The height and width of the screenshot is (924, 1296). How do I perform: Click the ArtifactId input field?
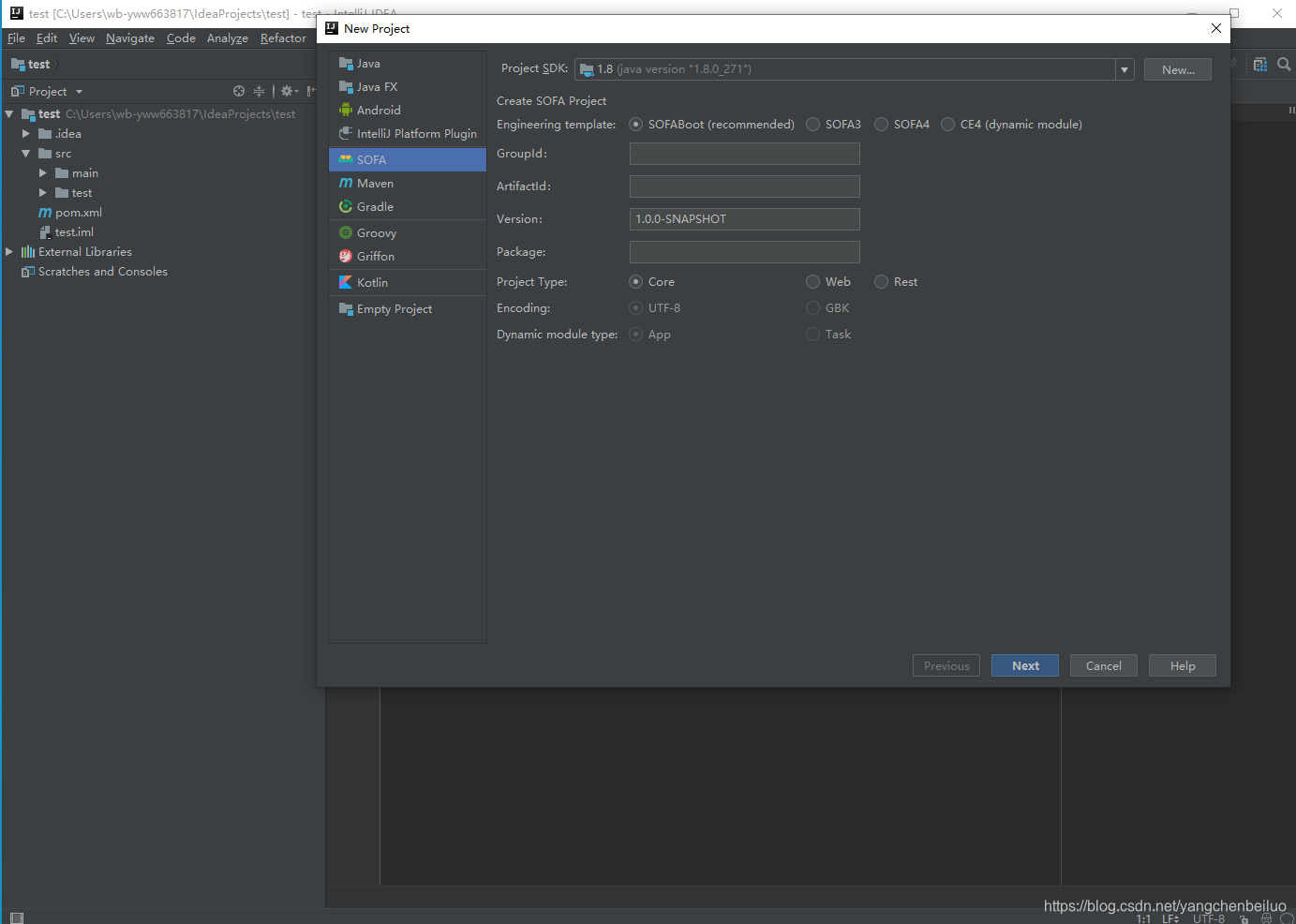pos(745,186)
